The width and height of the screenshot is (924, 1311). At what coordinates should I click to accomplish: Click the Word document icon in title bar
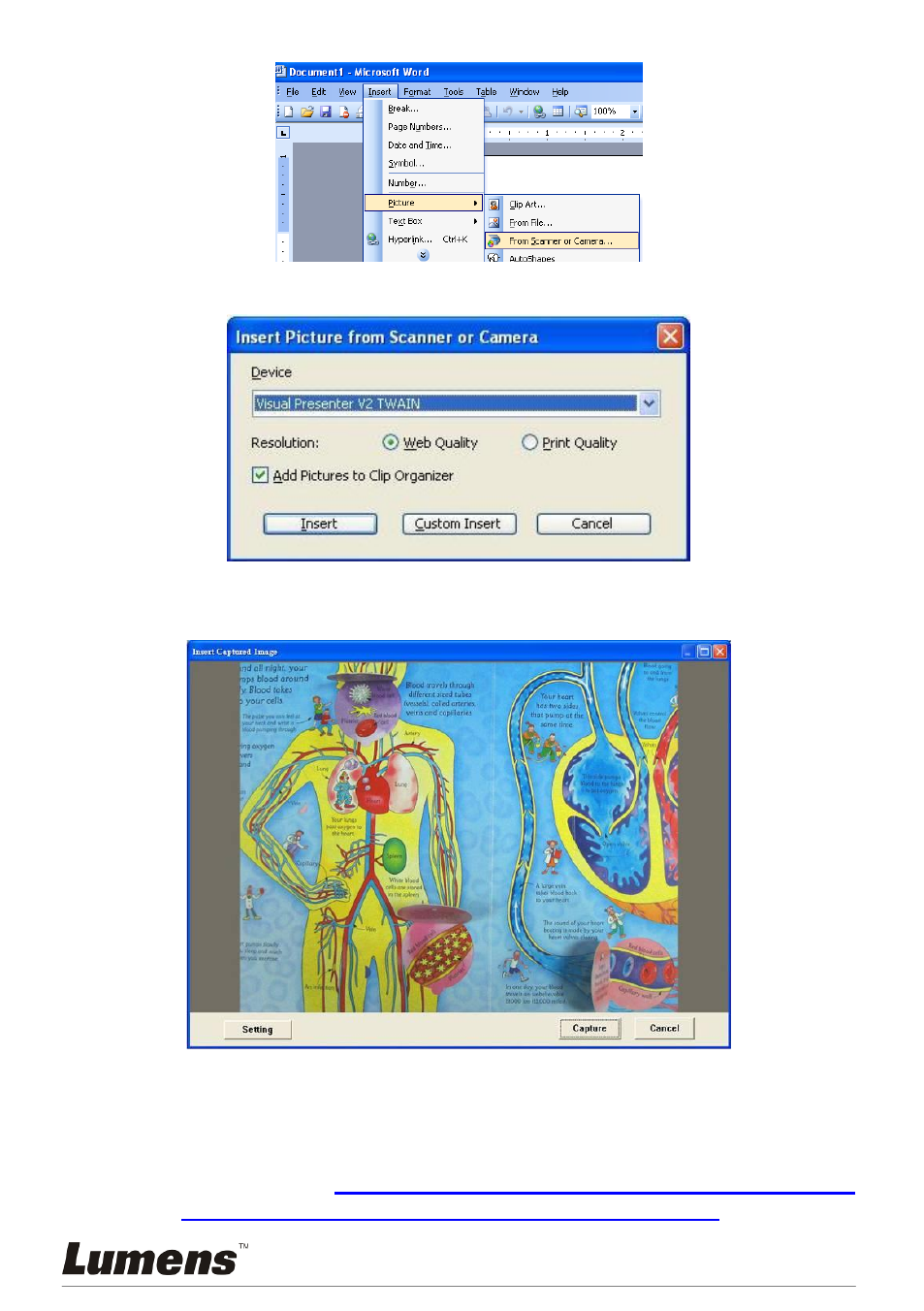[x=281, y=71]
